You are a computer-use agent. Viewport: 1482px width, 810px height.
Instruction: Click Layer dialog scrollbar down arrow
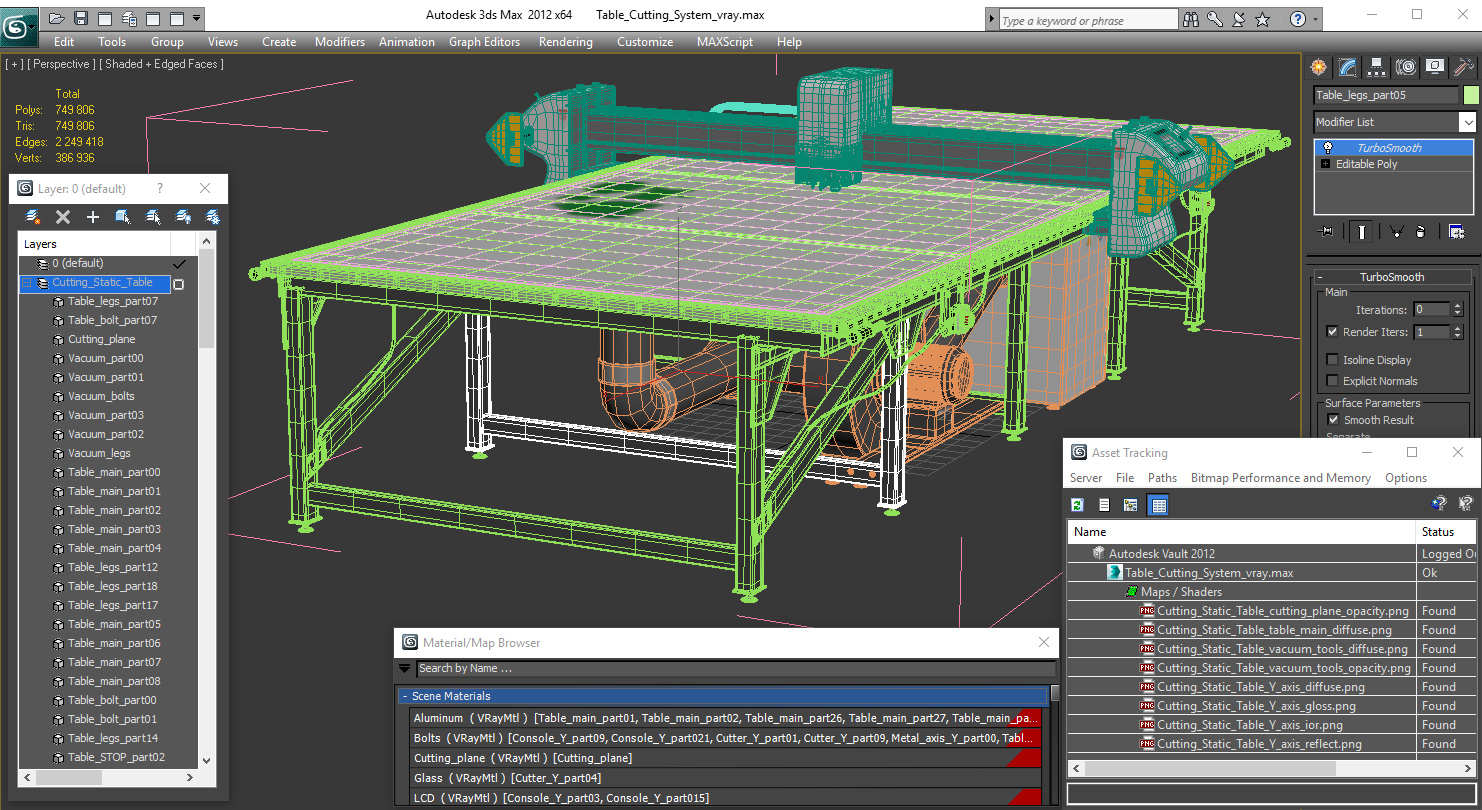click(207, 761)
